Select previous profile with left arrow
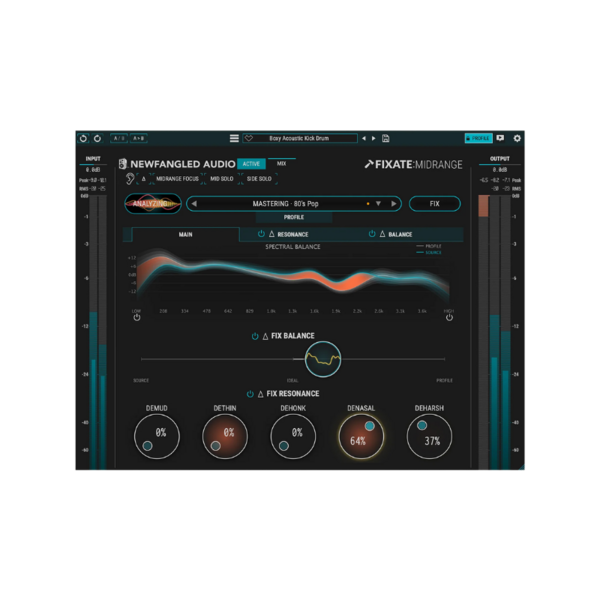Image resolution: width=600 pixels, height=600 pixels. [194, 204]
